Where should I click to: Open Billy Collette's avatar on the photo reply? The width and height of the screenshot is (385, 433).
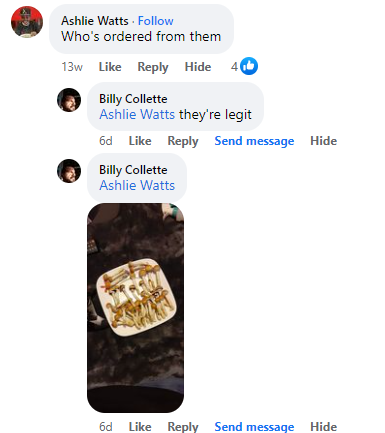pos(69,171)
